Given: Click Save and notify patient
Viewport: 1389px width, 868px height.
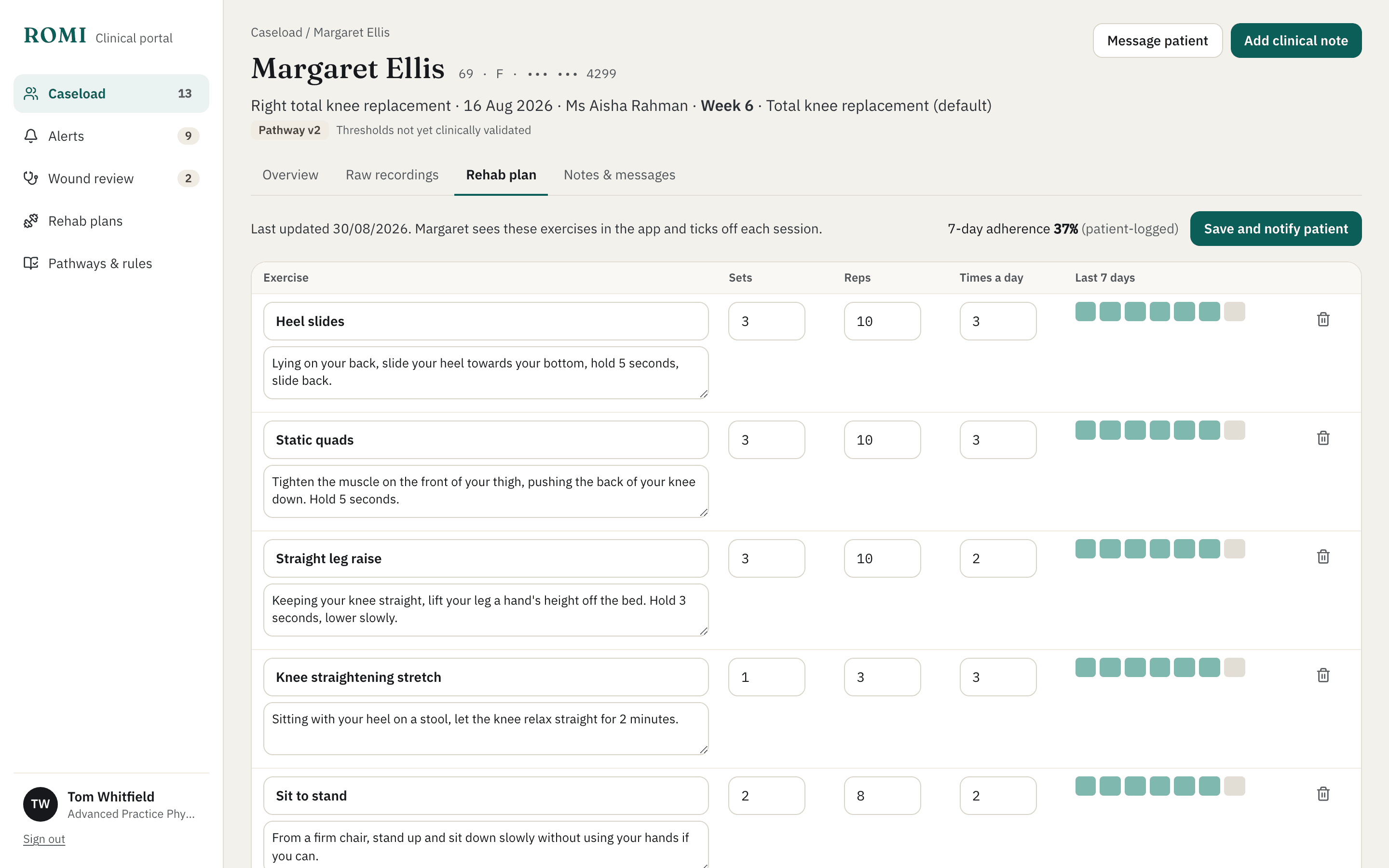Looking at the screenshot, I should (1275, 229).
